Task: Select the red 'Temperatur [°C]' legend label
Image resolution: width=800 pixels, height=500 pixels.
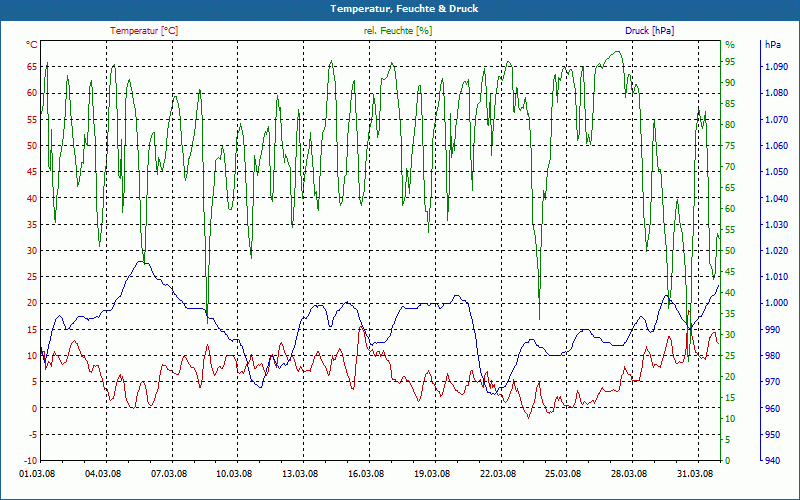Action: [144, 31]
